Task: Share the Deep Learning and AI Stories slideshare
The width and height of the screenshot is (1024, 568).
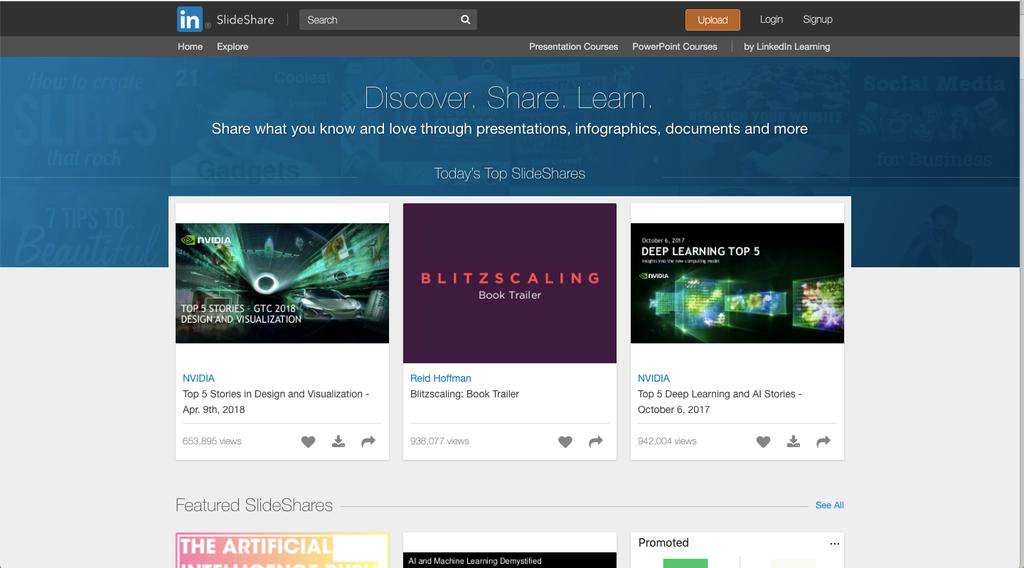Action: pos(824,442)
